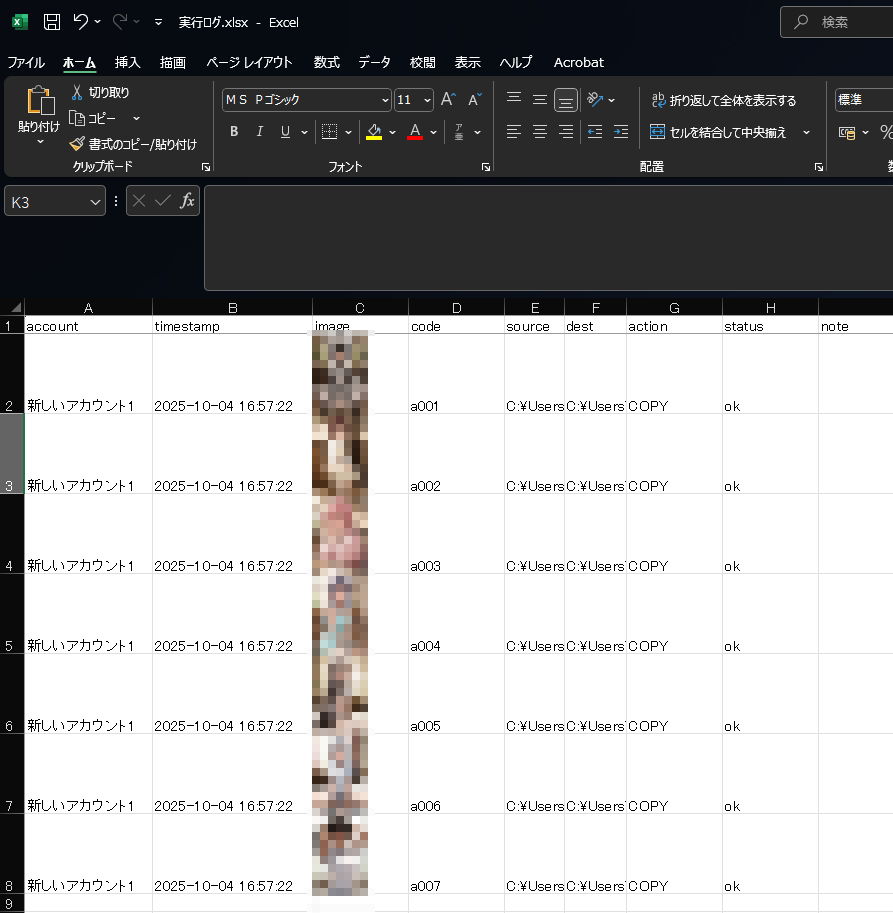Toggle wrap text (折り返して全体を表示する)
Viewport: 893px width, 913px height.
click(x=723, y=100)
